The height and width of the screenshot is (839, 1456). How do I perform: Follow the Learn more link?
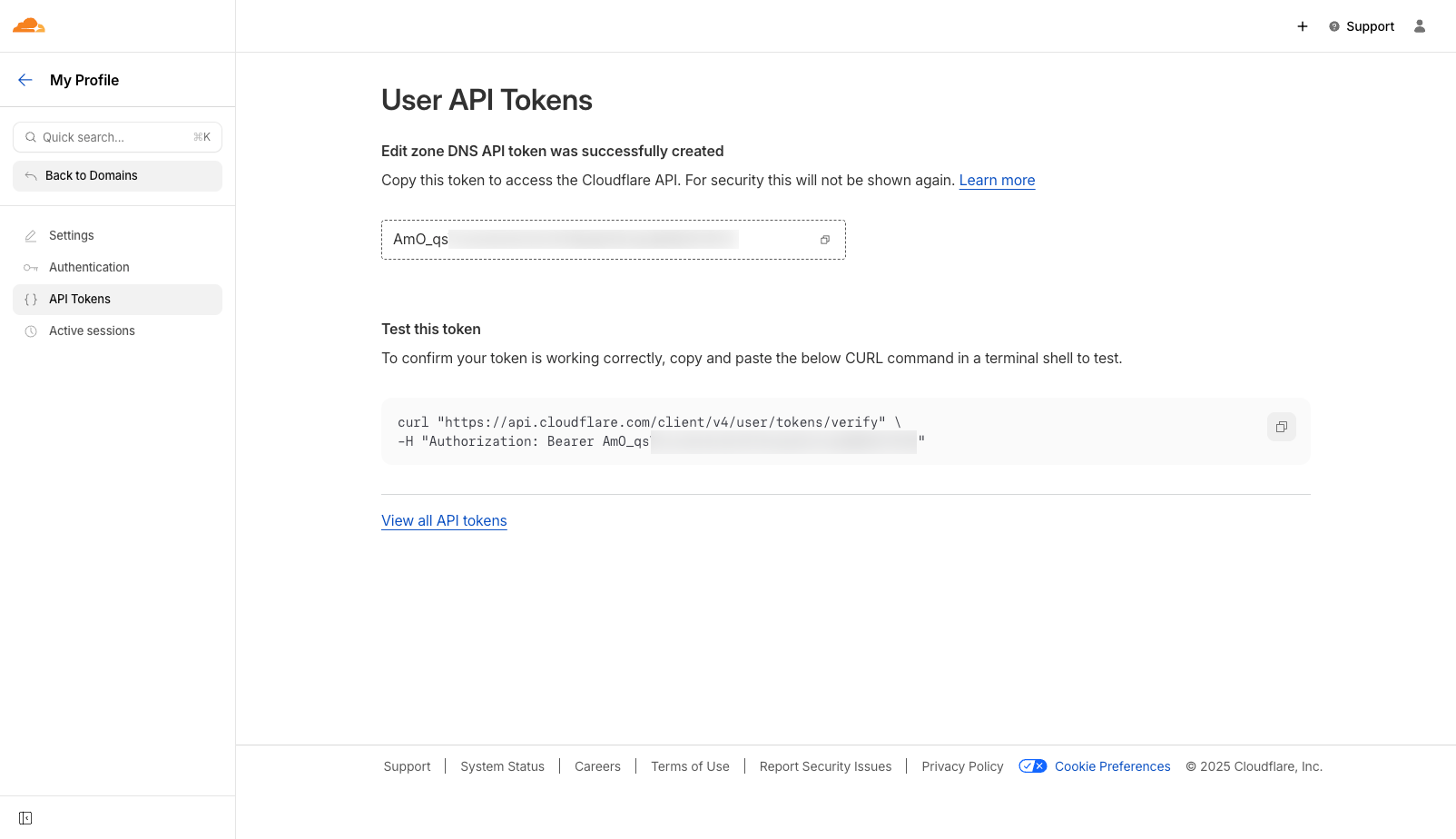[x=997, y=180]
